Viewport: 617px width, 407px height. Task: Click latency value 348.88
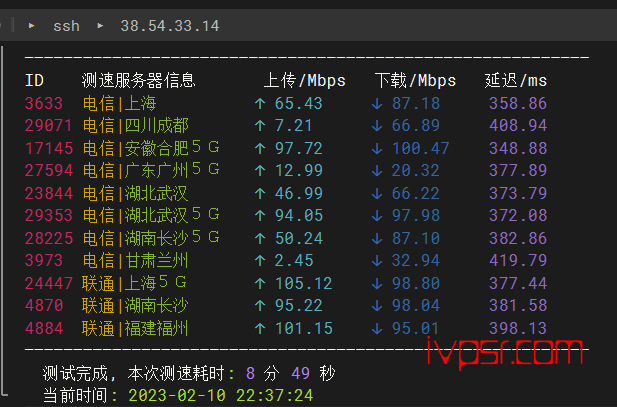tap(518, 148)
